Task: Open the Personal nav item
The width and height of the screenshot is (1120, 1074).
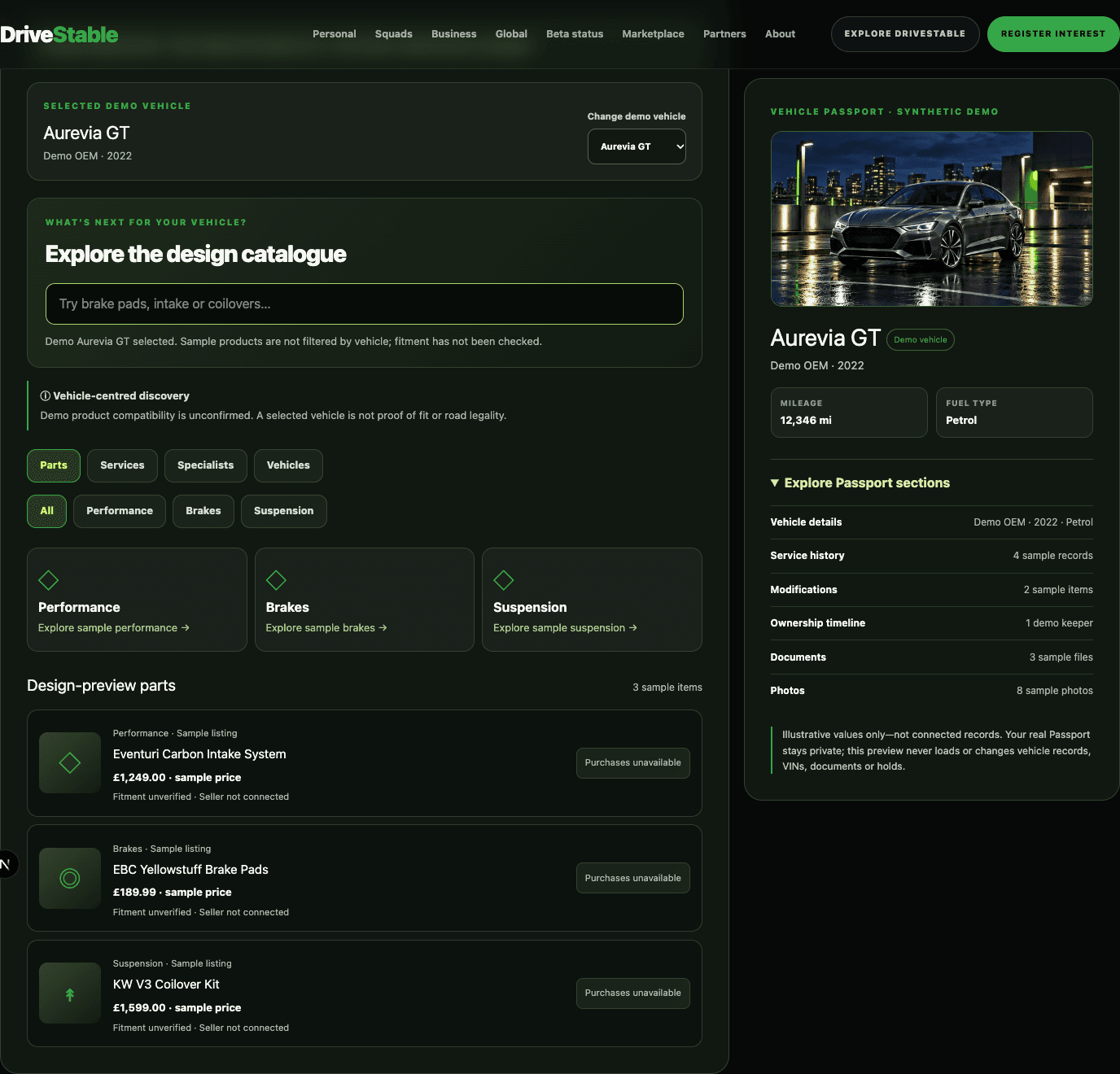Action: (335, 34)
